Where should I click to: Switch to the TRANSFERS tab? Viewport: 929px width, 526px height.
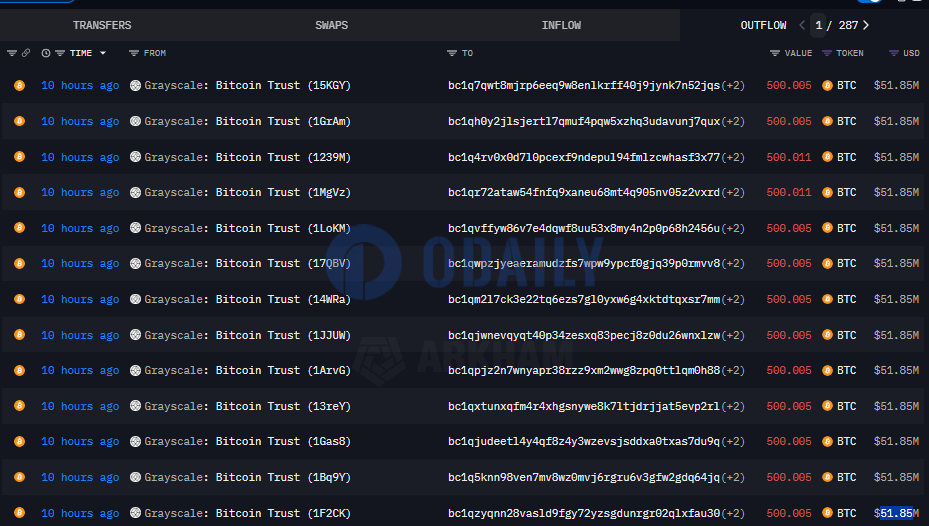coord(102,25)
